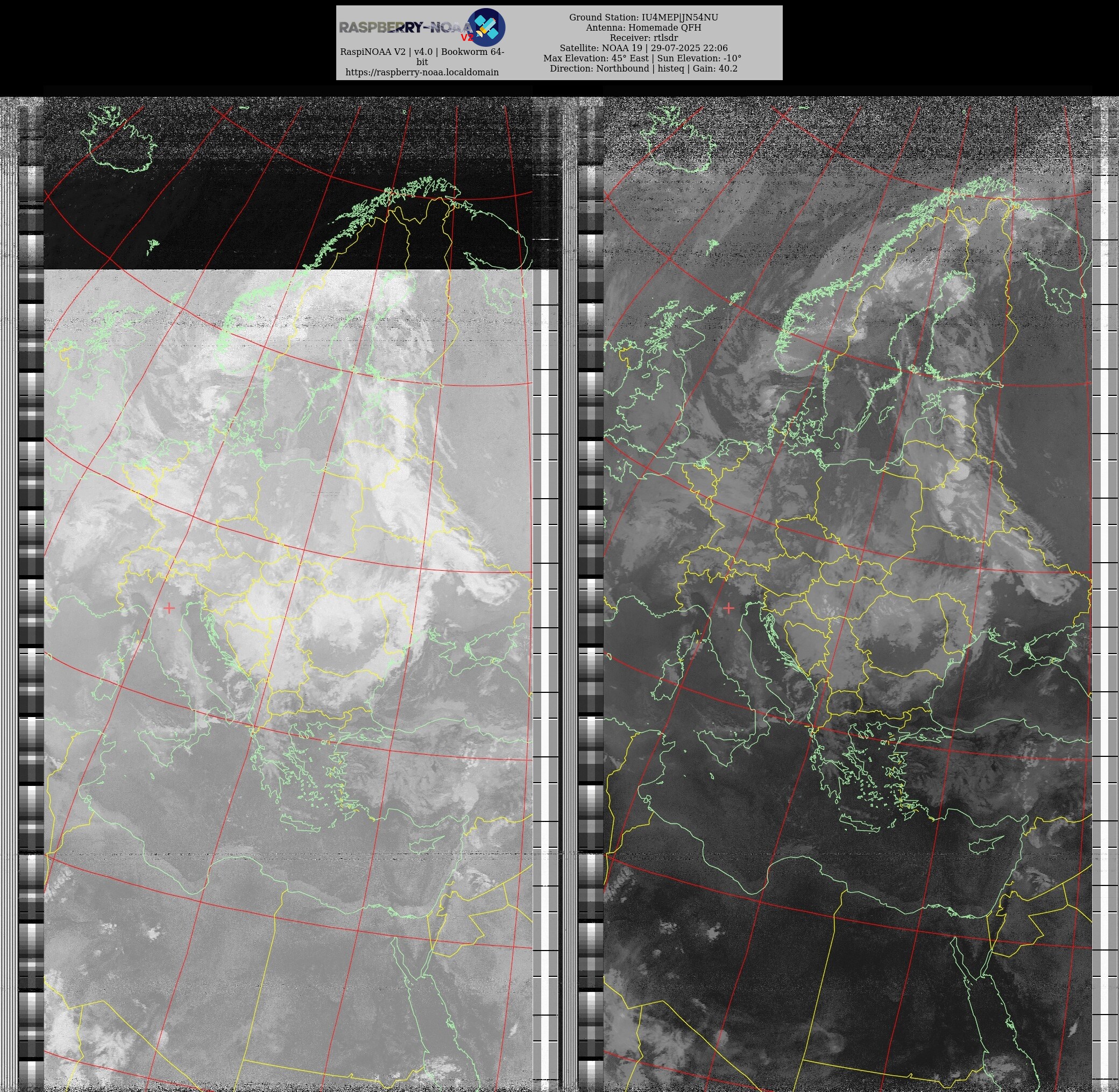1119x1092 pixels.
Task: Click the 'Antenna: Homemade QFH' line
Action: click(x=643, y=27)
